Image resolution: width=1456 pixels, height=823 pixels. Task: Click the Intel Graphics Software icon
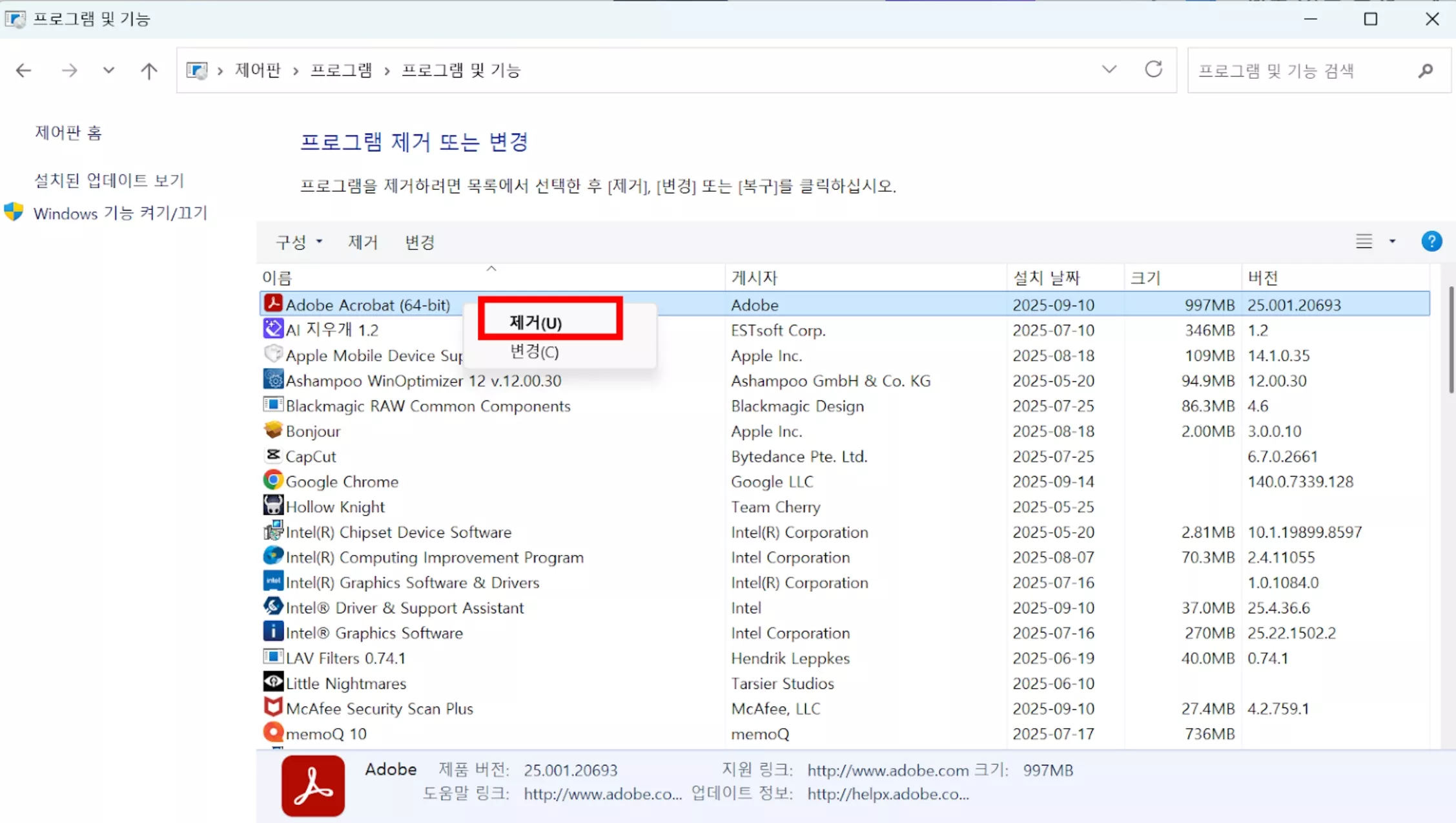tap(273, 632)
